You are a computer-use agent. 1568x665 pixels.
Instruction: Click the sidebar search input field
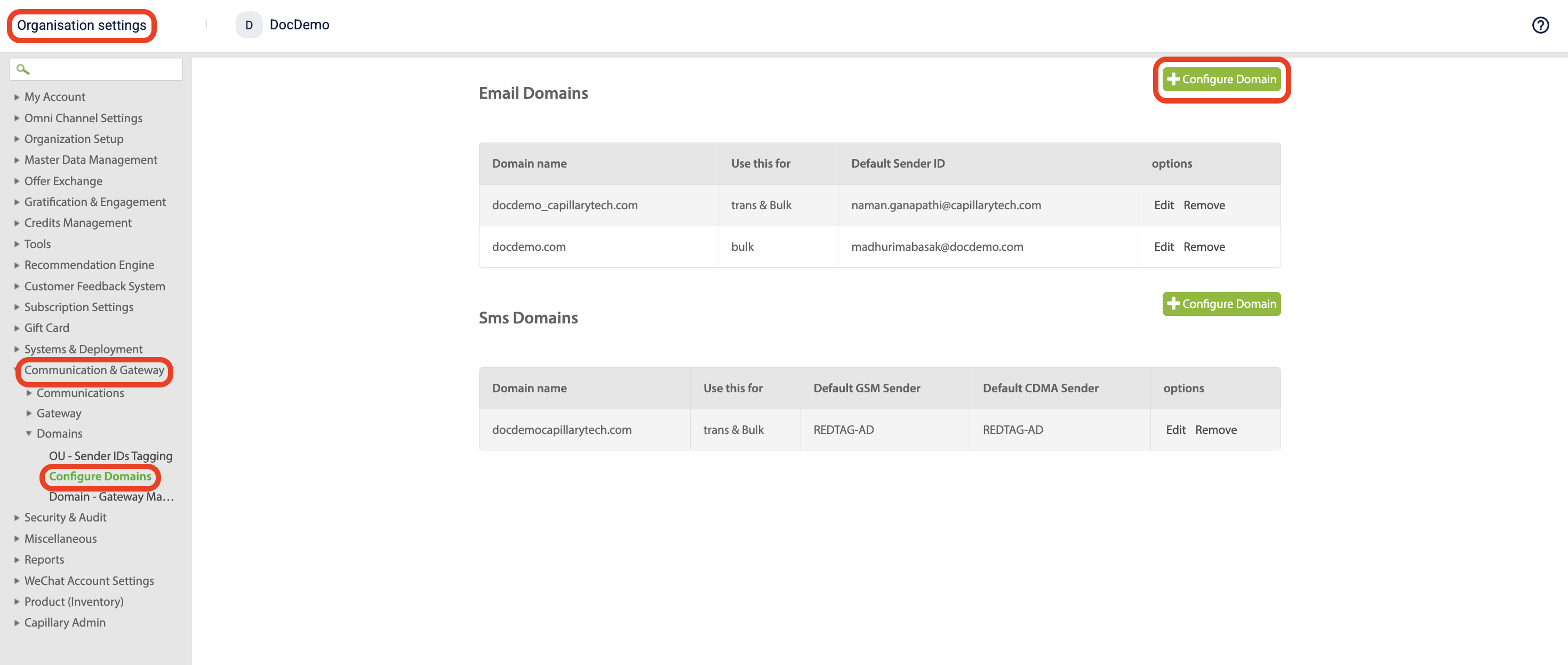[103, 69]
